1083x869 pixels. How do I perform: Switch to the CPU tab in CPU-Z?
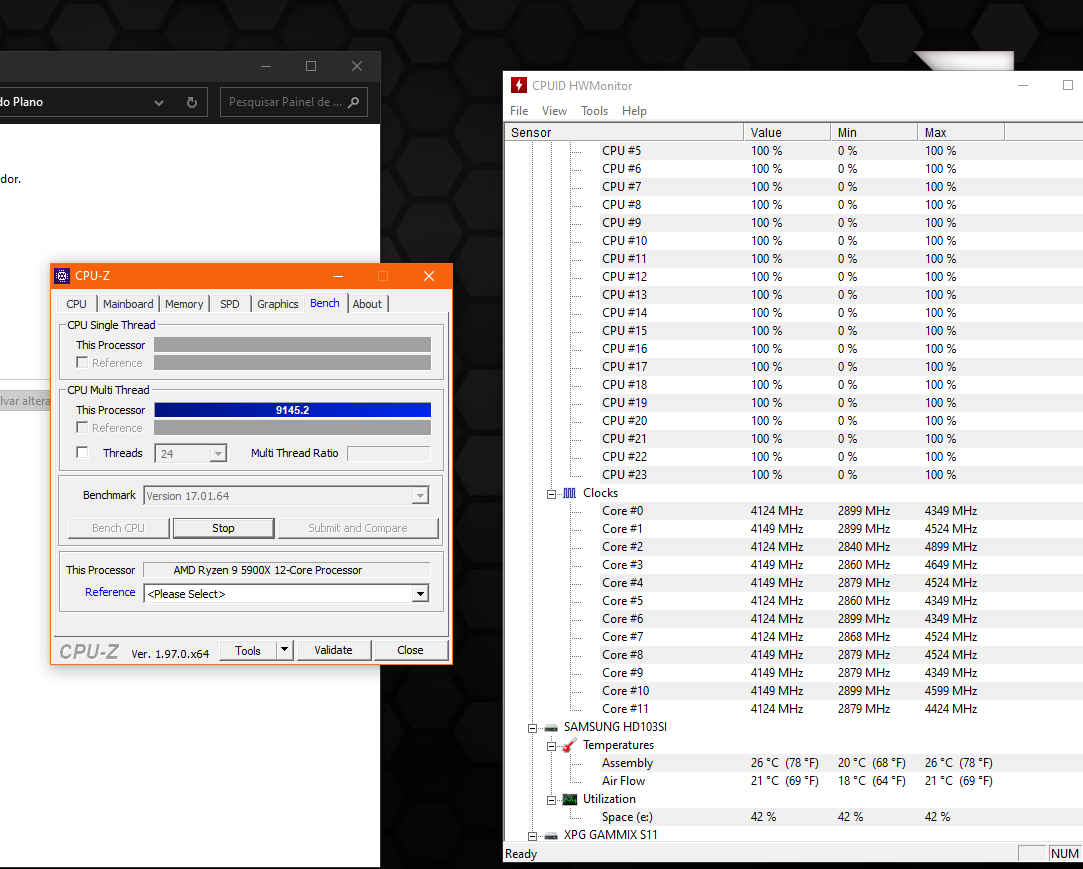(x=76, y=304)
